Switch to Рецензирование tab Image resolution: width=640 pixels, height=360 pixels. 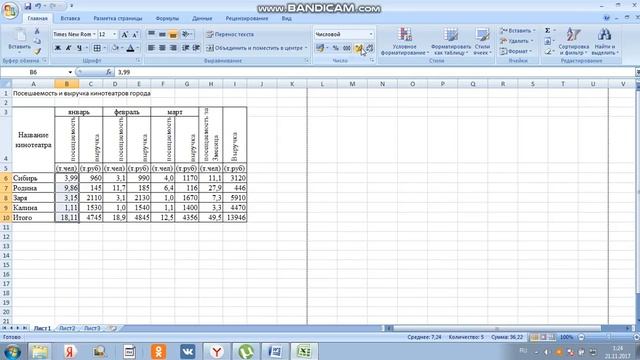(x=247, y=18)
